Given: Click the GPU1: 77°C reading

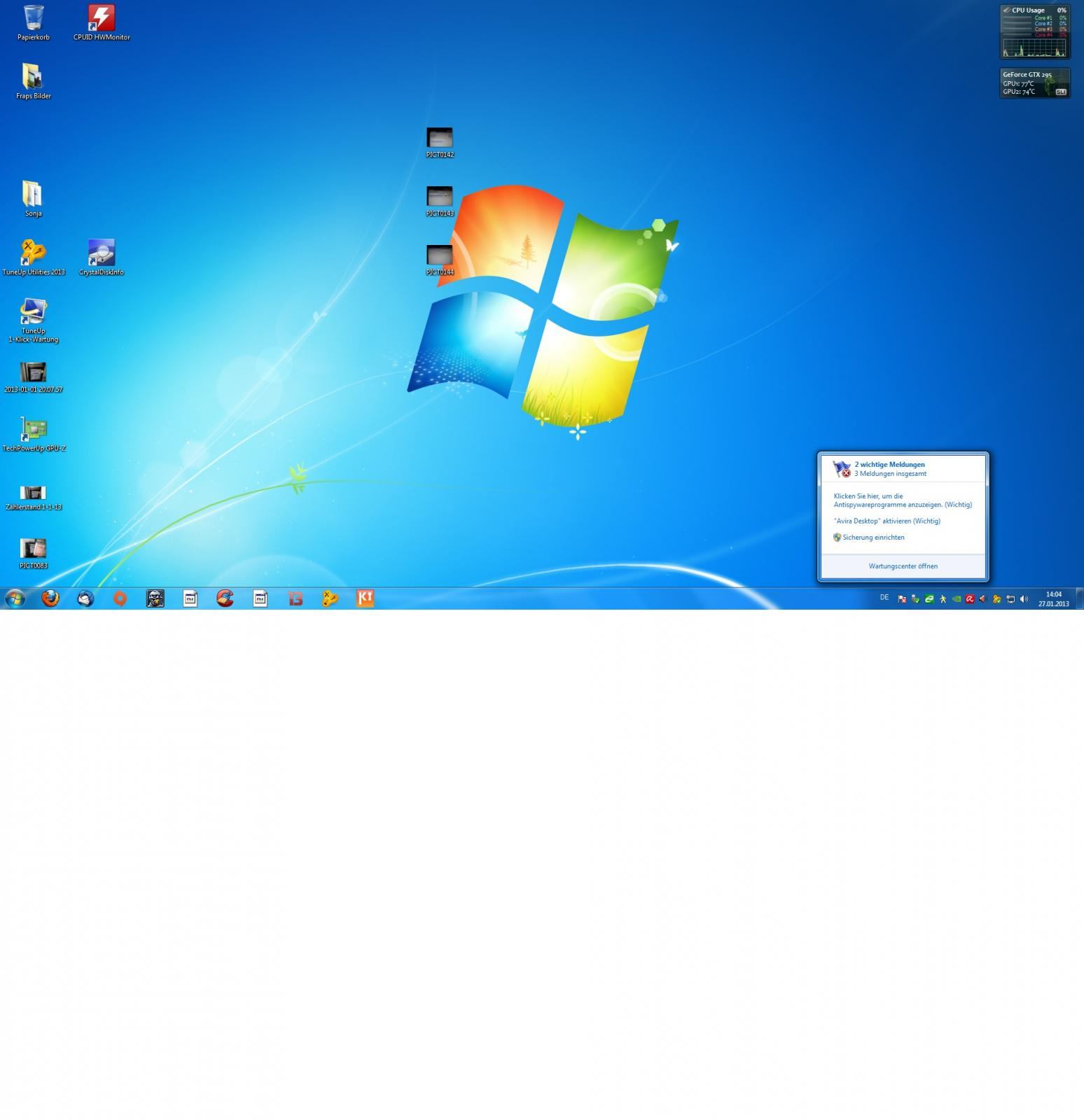Looking at the screenshot, I should tap(1018, 83).
